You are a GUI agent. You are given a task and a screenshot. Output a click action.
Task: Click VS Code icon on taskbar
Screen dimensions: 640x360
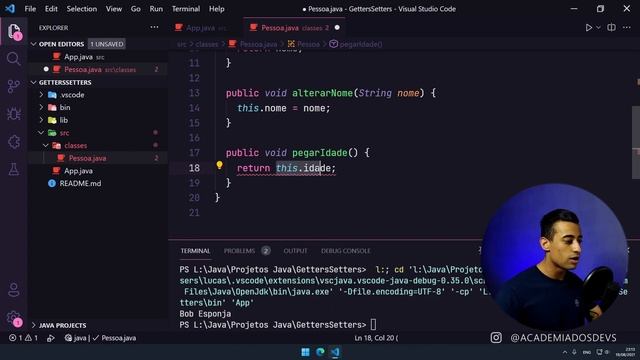tap(335, 352)
